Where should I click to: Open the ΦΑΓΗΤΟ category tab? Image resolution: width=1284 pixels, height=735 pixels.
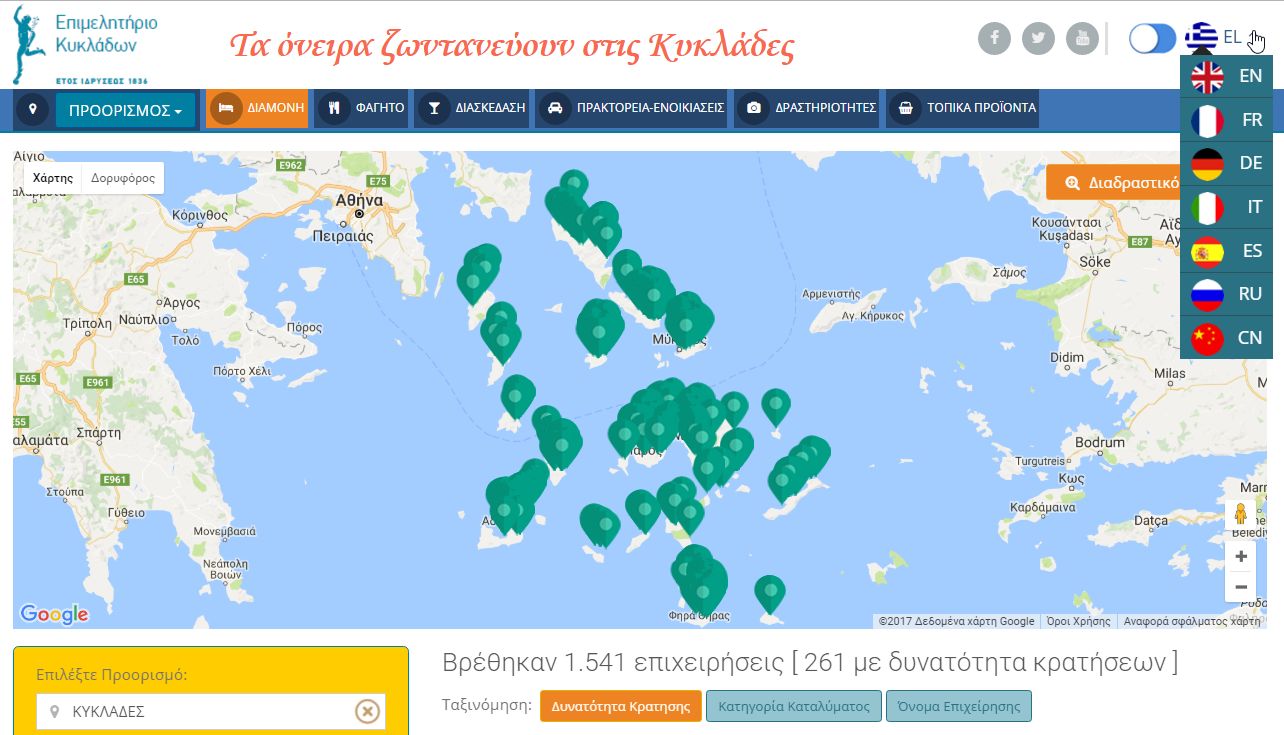point(362,108)
